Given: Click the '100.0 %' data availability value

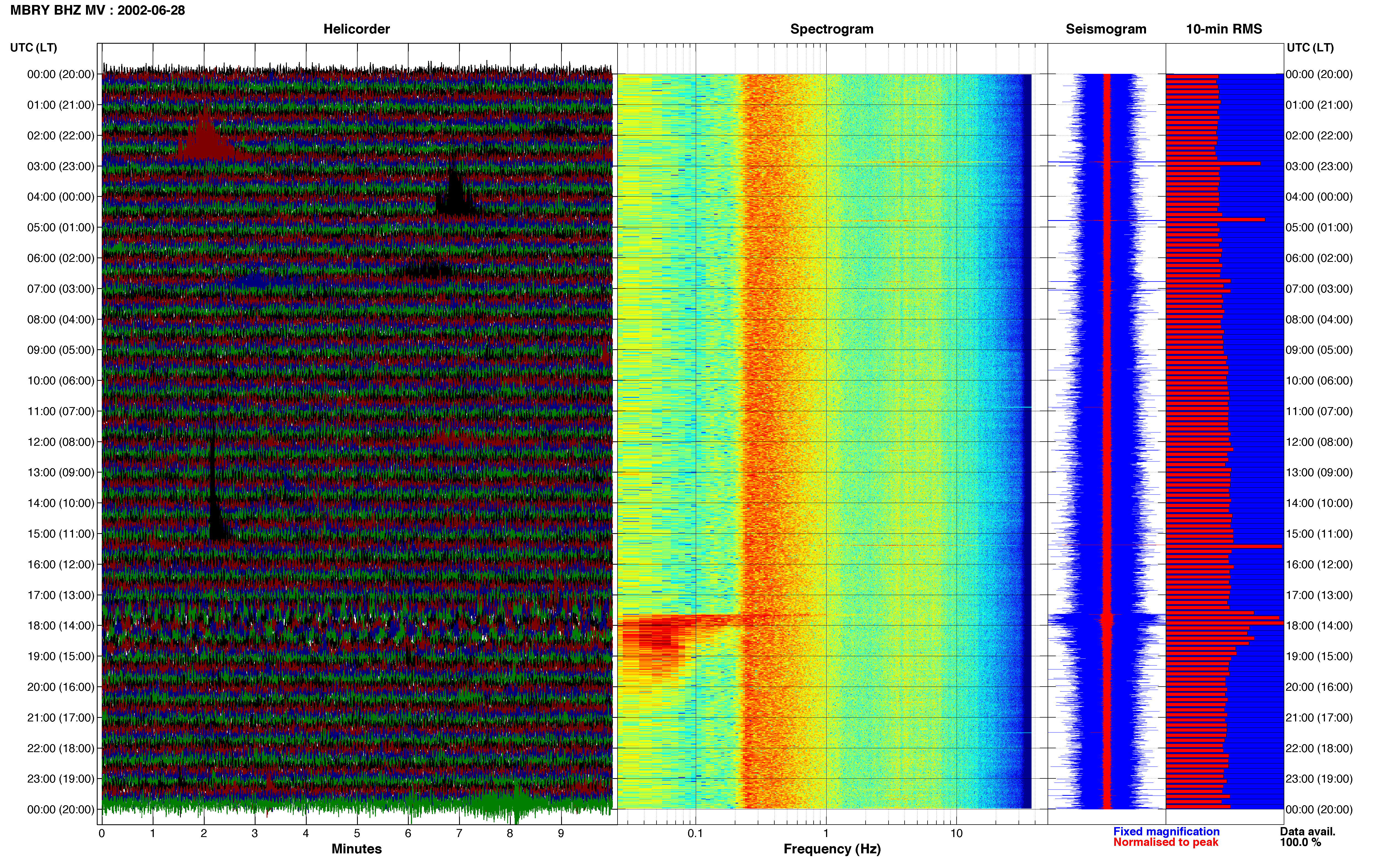Looking at the screenshot, I should pos(1300,842).
